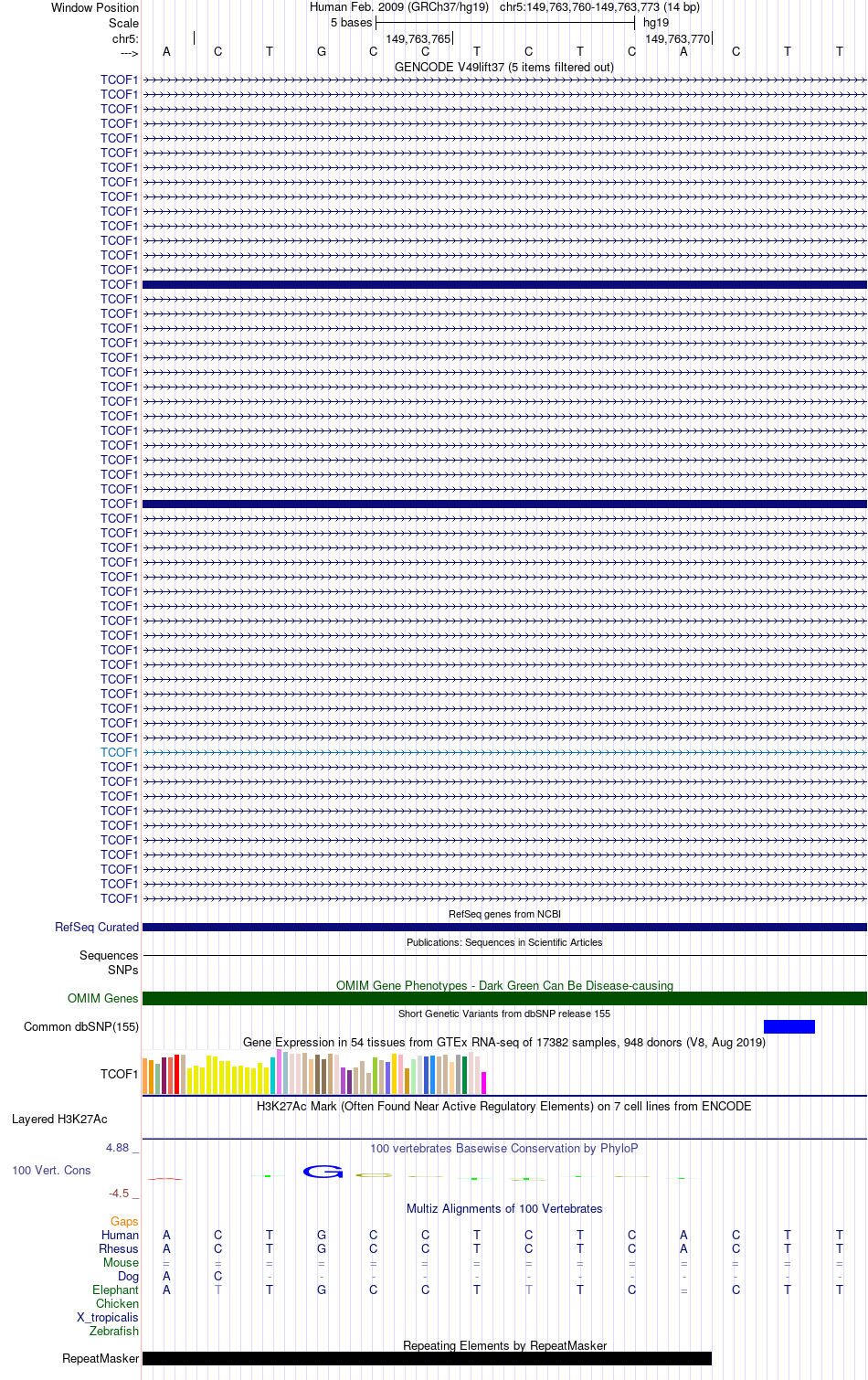Click the navy RefSeq Curated gene bar
Screen dimensions: 868x1380
[504, 927]
